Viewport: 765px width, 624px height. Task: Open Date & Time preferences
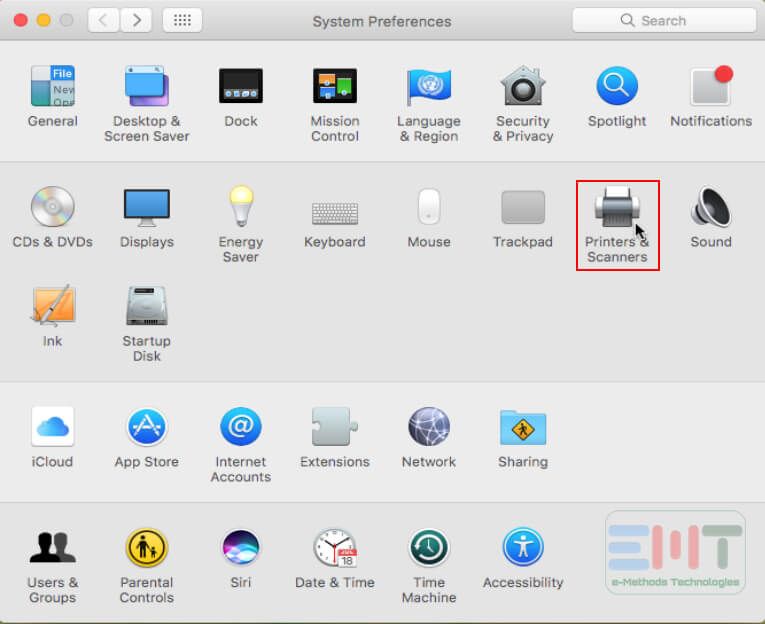(x=334, y=549)
